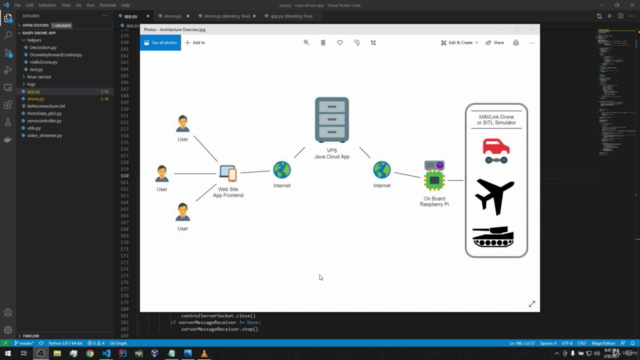Open the Edit & Create dropdown
Viewport: 640px width, 360px height.
pos(460,42)
